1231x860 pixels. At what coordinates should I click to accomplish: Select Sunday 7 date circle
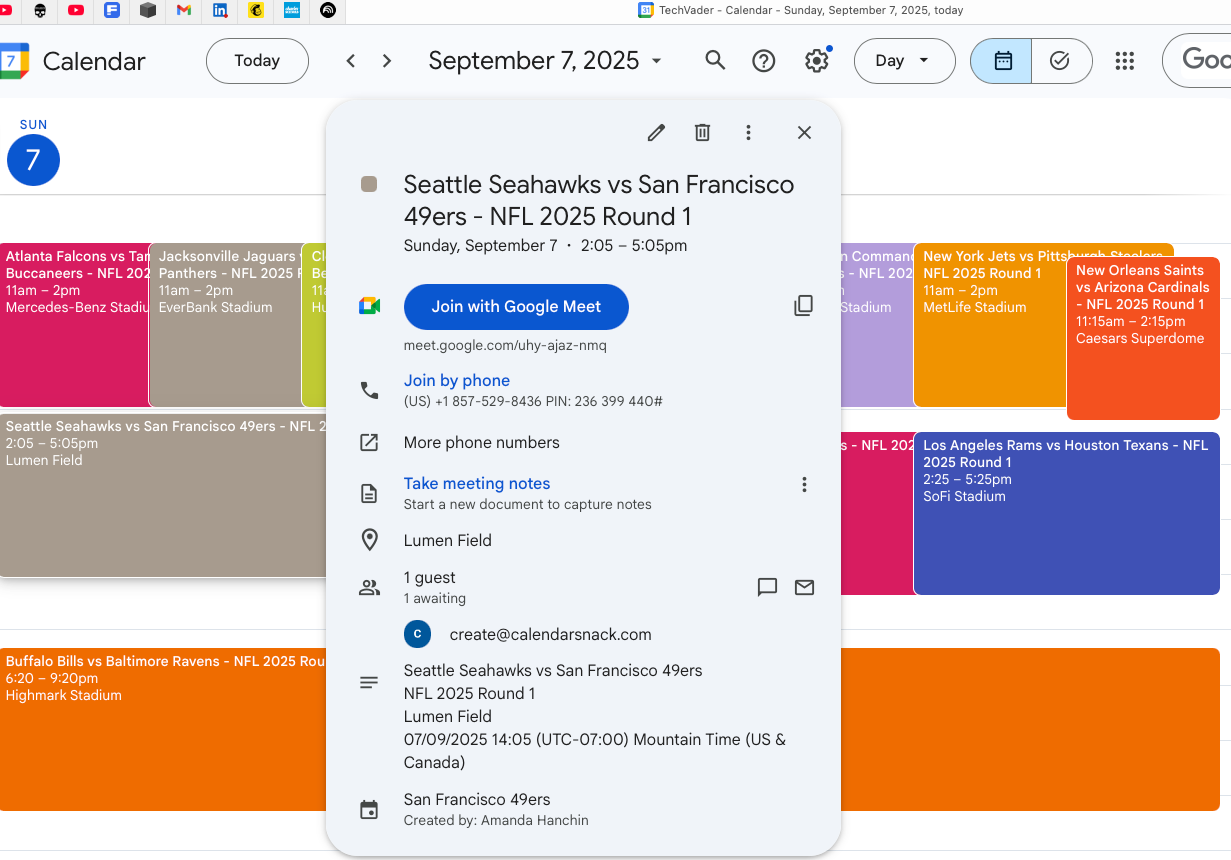tap(33, 160)
